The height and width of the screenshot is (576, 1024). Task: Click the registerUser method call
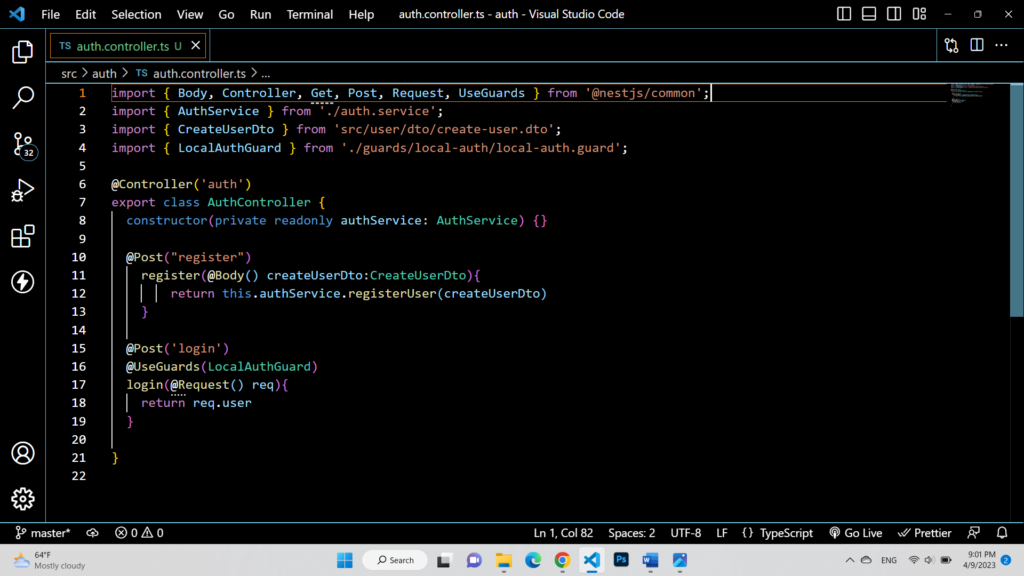click(x=392, y=294)
